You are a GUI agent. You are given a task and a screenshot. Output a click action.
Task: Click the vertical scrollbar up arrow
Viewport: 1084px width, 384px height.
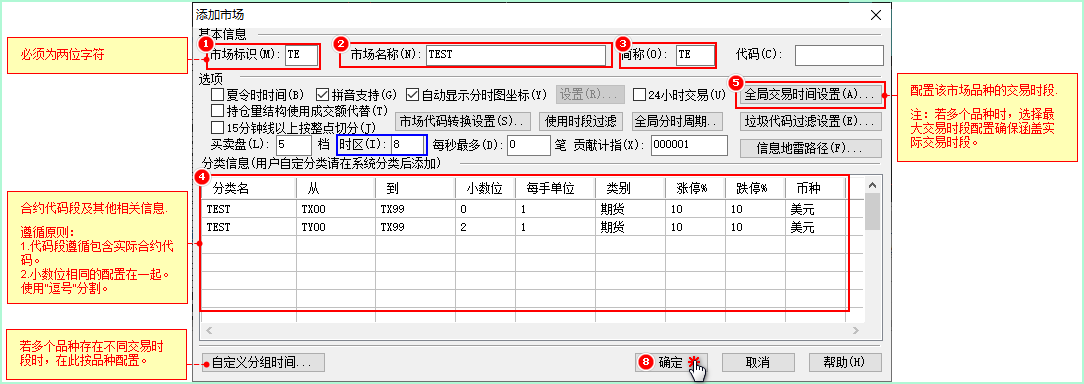point(872,185)
